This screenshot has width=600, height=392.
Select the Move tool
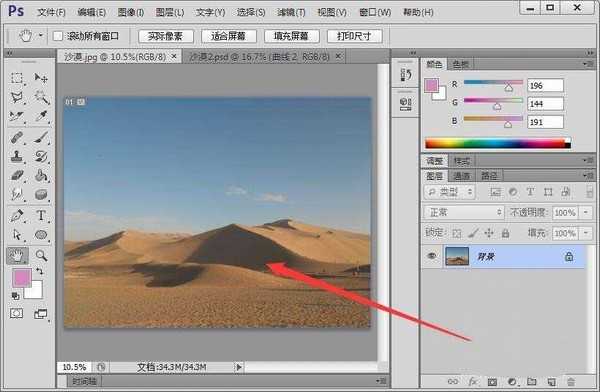(41, 78)
